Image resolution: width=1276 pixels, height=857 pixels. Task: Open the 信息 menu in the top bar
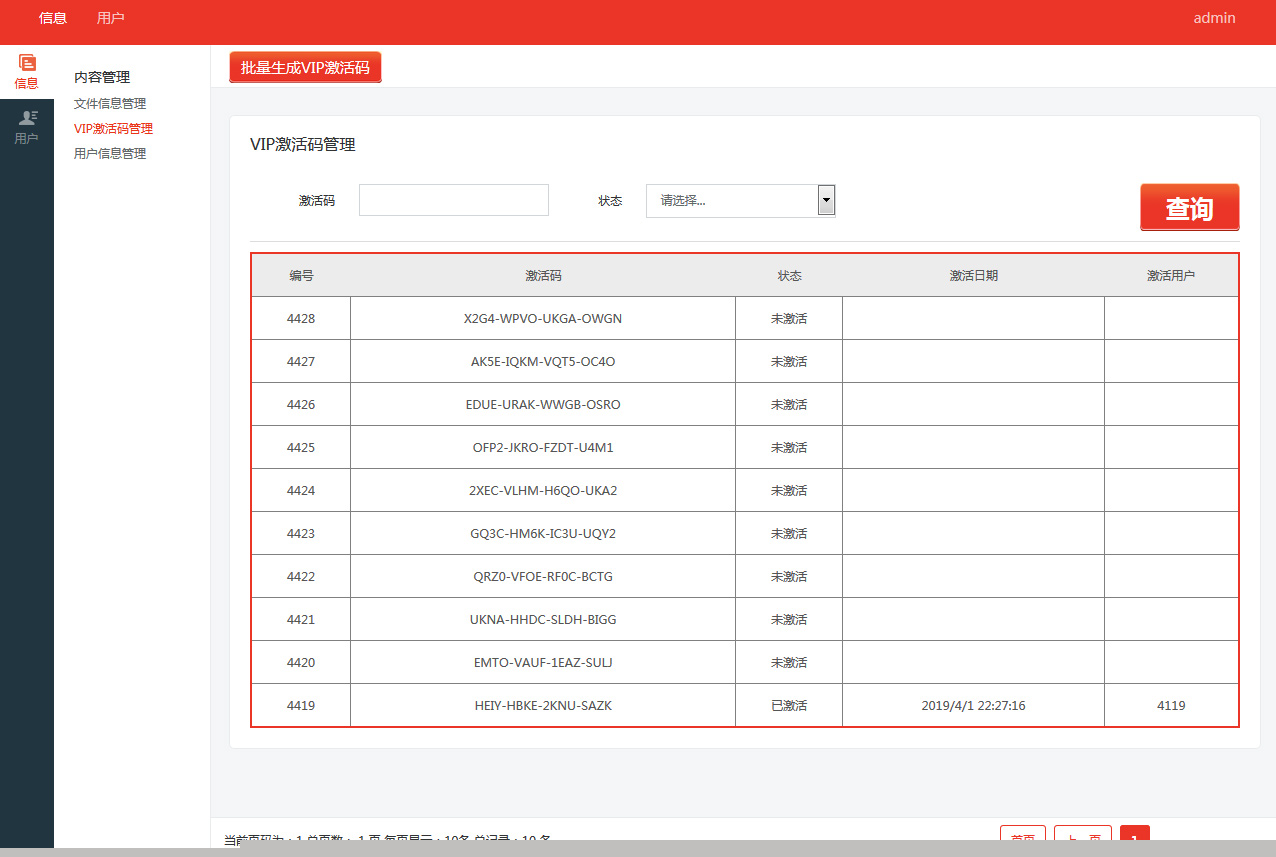[52, 17]
